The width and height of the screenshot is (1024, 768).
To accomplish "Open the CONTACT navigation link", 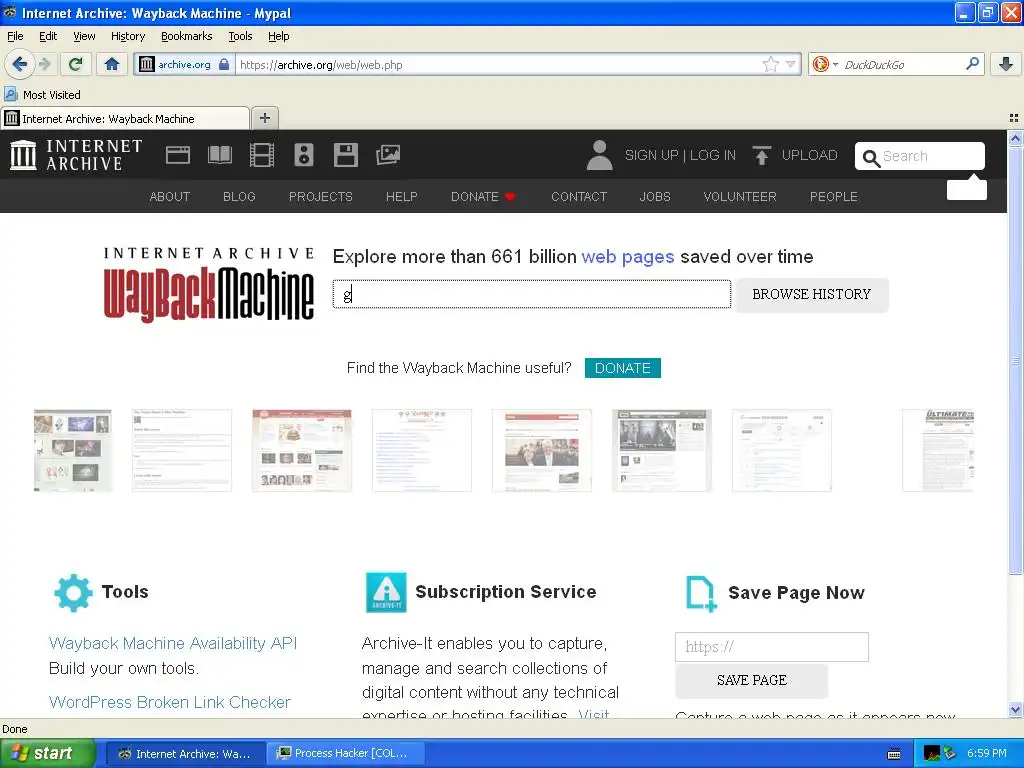I will click(x=579, y=197).
